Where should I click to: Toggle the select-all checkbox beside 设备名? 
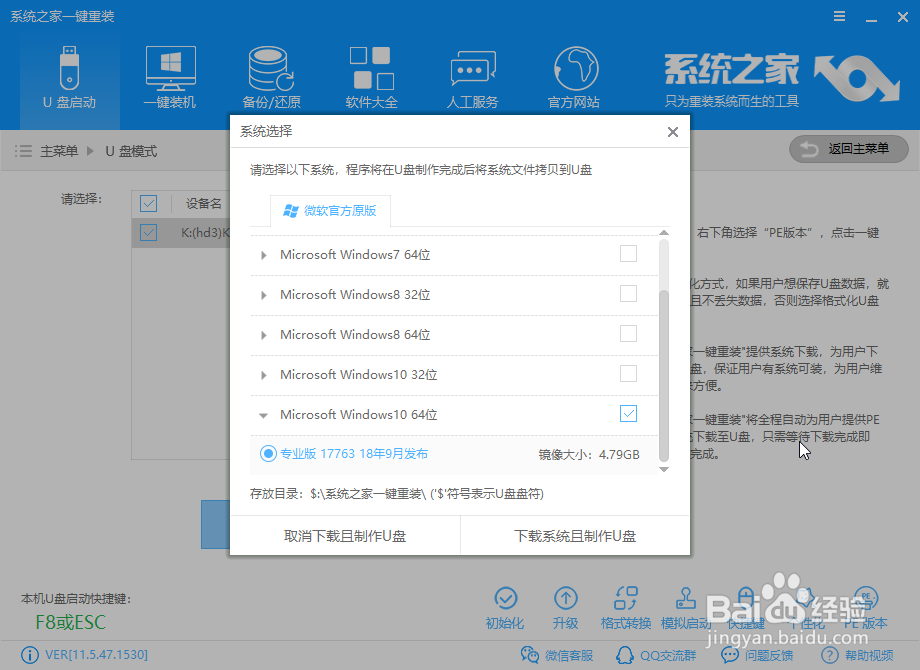coord(148,204)
